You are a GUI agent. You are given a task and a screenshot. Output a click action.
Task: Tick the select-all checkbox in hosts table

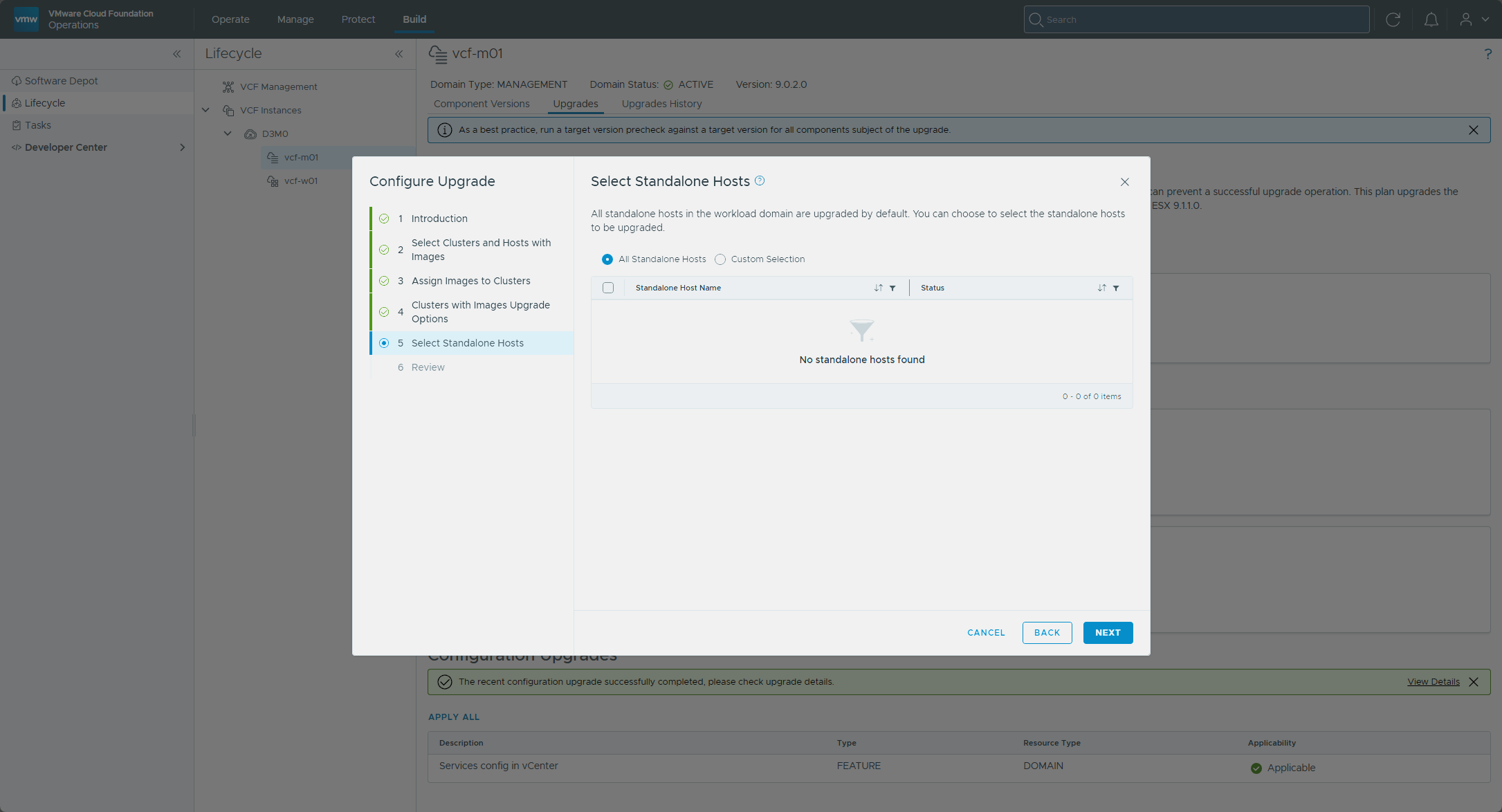608,288
